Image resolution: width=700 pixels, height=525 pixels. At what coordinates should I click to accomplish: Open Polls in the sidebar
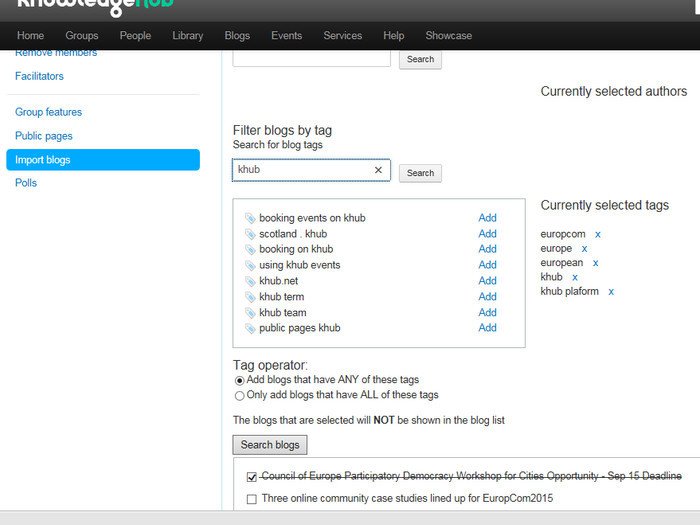pyautogui.click(x=26, y=183)
